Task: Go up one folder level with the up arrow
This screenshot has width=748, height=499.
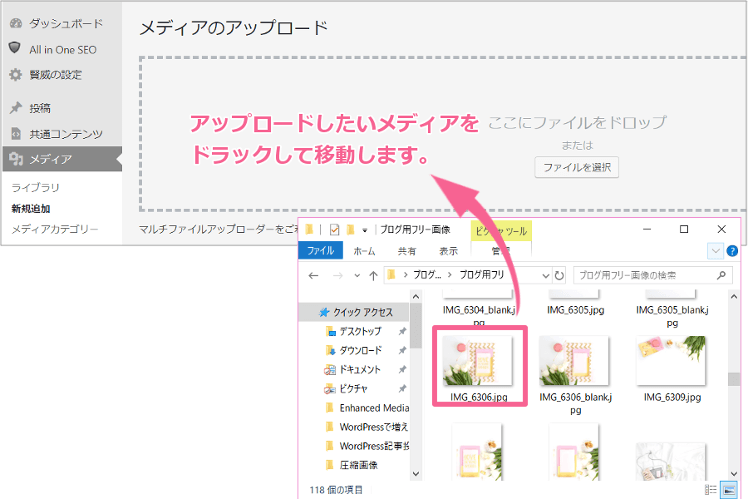Action: tap(374, 276)
